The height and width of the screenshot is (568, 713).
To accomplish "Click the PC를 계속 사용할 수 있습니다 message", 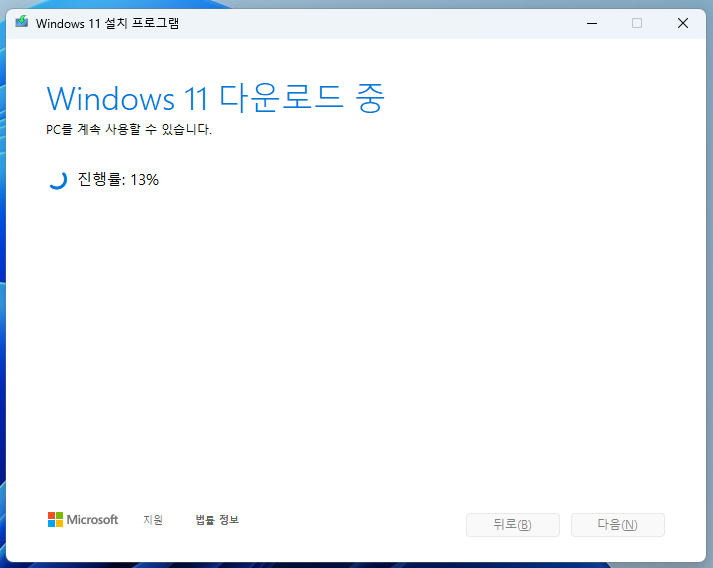I will 129,130.
